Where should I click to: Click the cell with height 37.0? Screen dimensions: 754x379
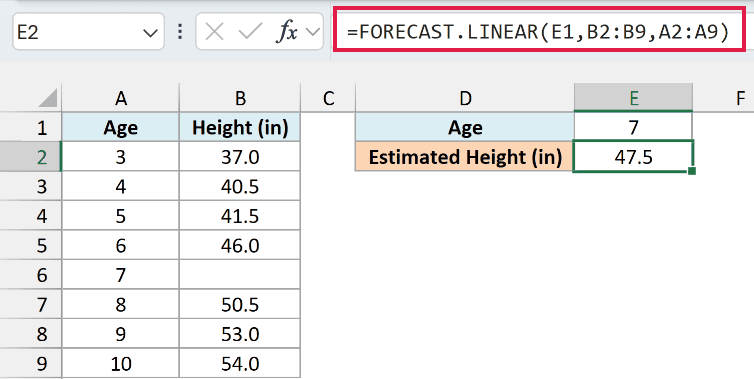point(240,157)
